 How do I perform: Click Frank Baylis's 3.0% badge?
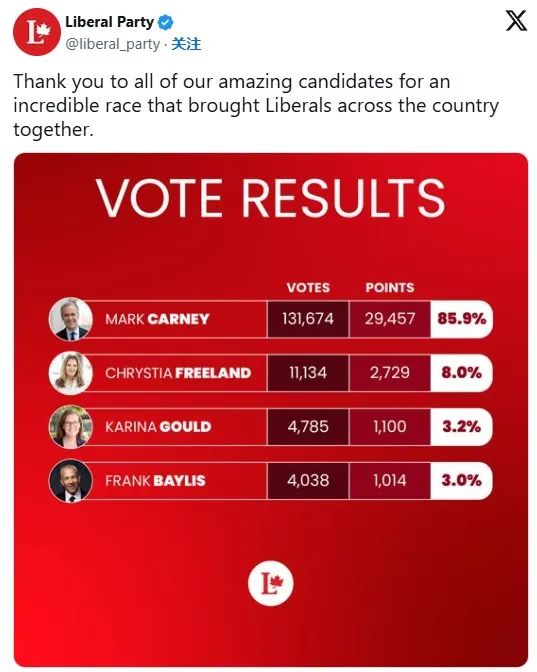click(462, 480)
